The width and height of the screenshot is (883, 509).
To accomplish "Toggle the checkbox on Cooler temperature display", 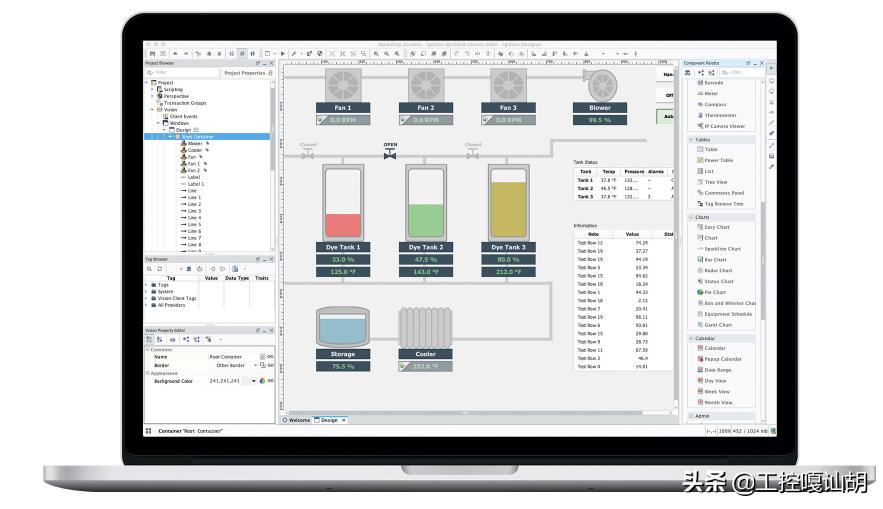I will coord(403,367).
